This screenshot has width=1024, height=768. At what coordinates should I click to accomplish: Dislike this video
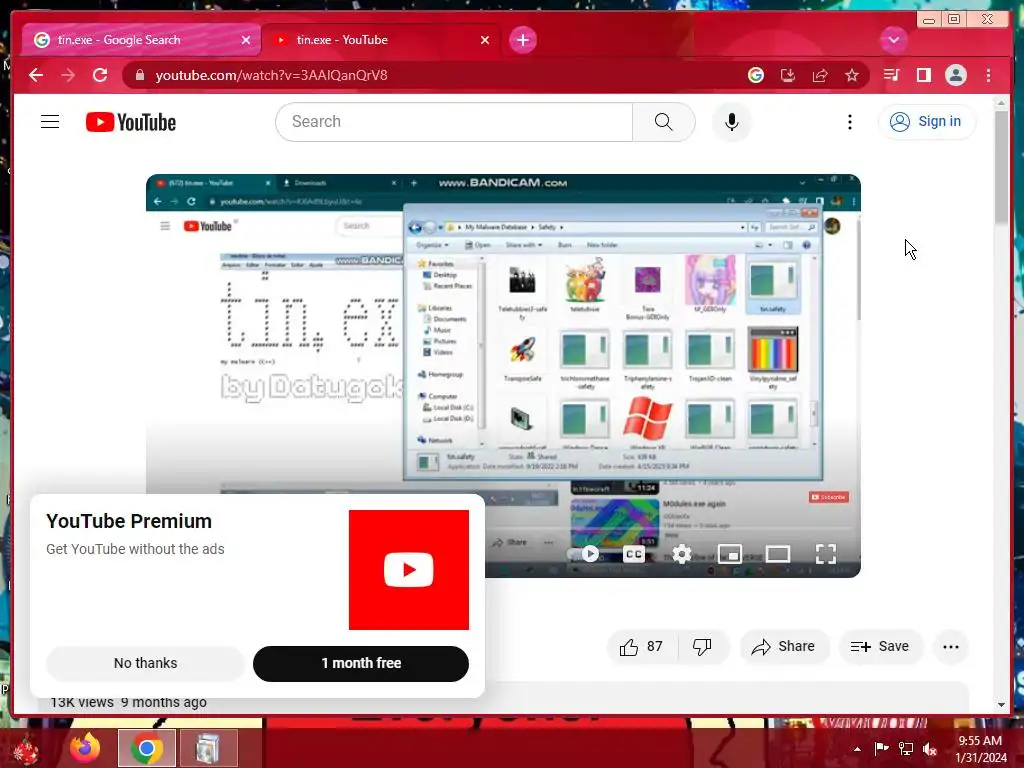[702, 647]
